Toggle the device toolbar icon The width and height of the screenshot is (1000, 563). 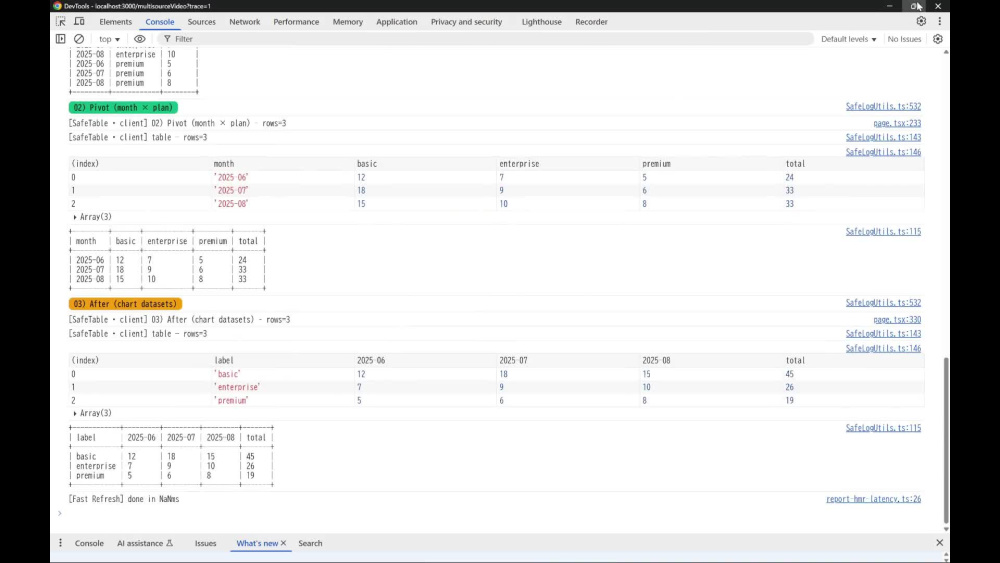pos(79,22)
